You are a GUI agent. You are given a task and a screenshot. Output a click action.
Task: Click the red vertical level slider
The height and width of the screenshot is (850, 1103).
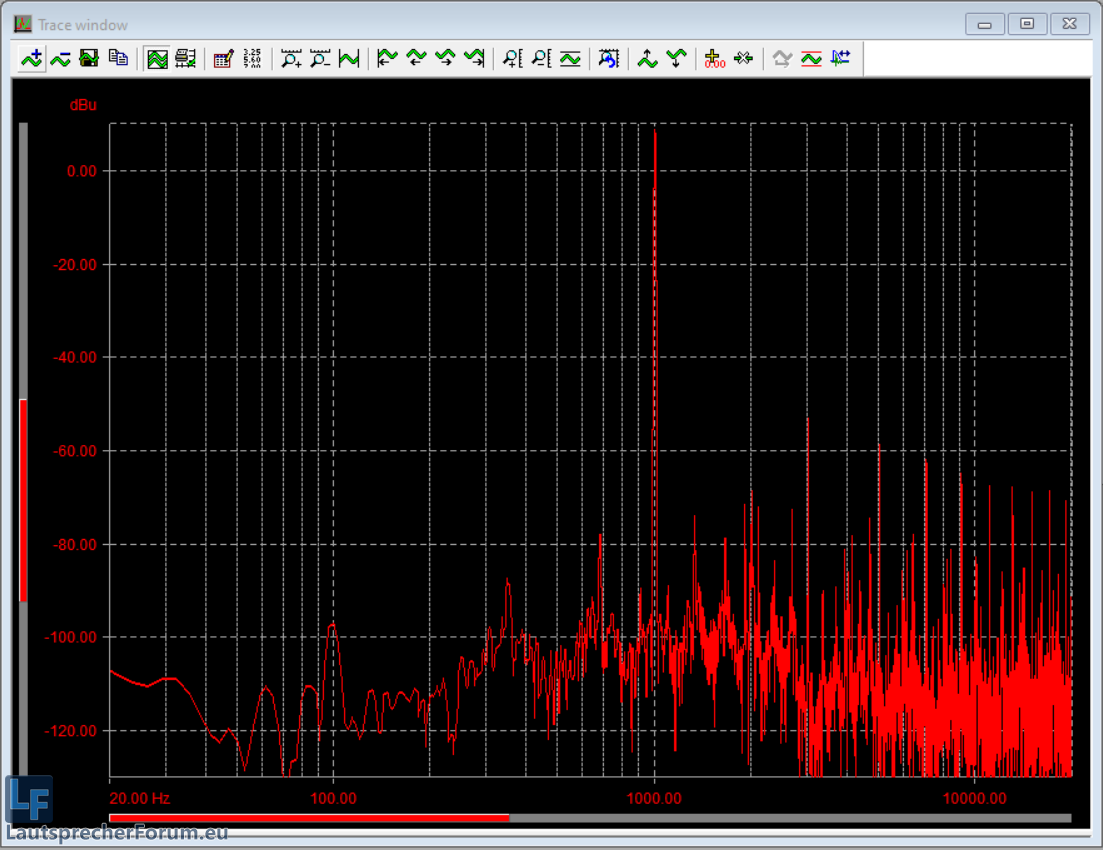[23, 500]
